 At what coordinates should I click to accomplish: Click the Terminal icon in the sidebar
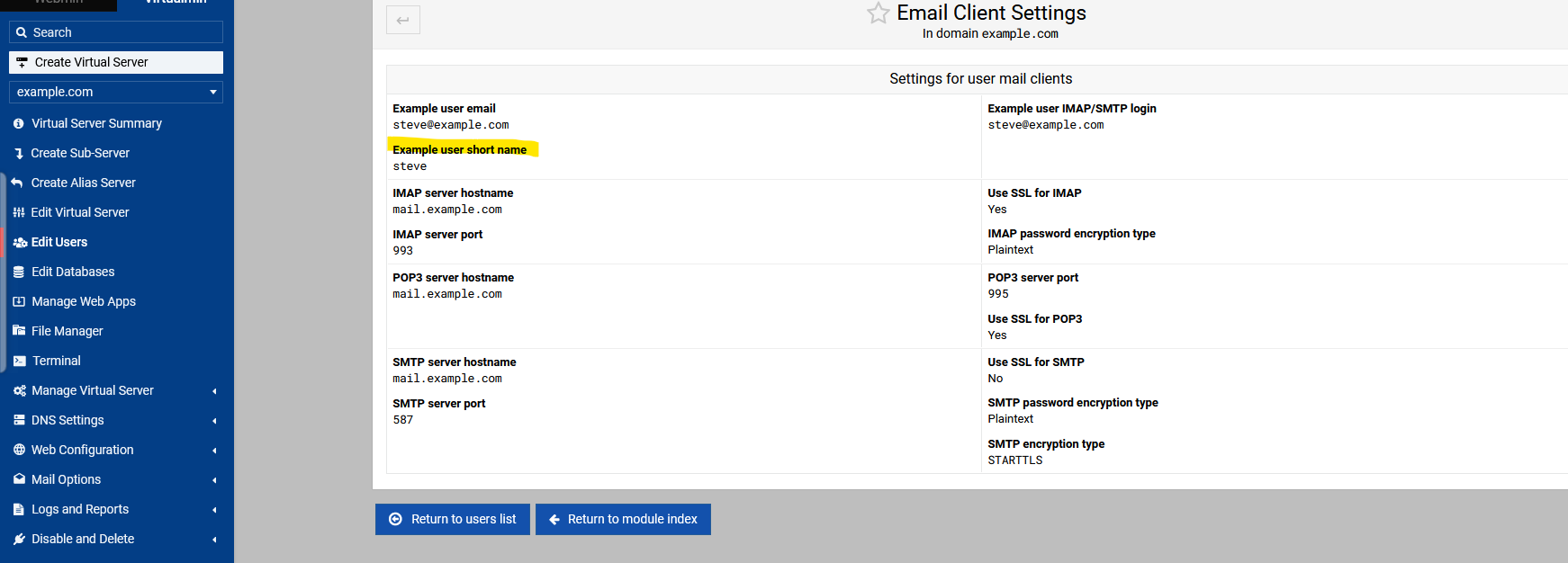[19, 361]
